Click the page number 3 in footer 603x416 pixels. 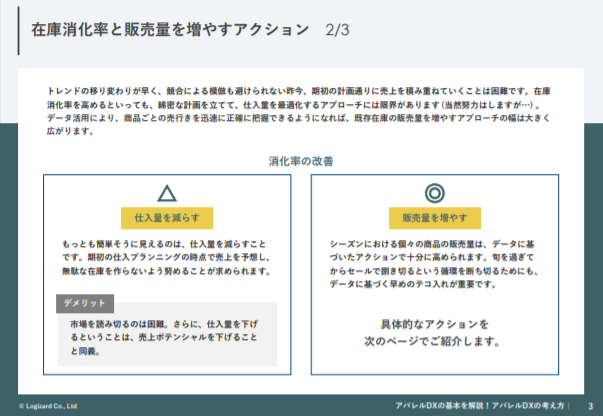click(x=590, y=405)
